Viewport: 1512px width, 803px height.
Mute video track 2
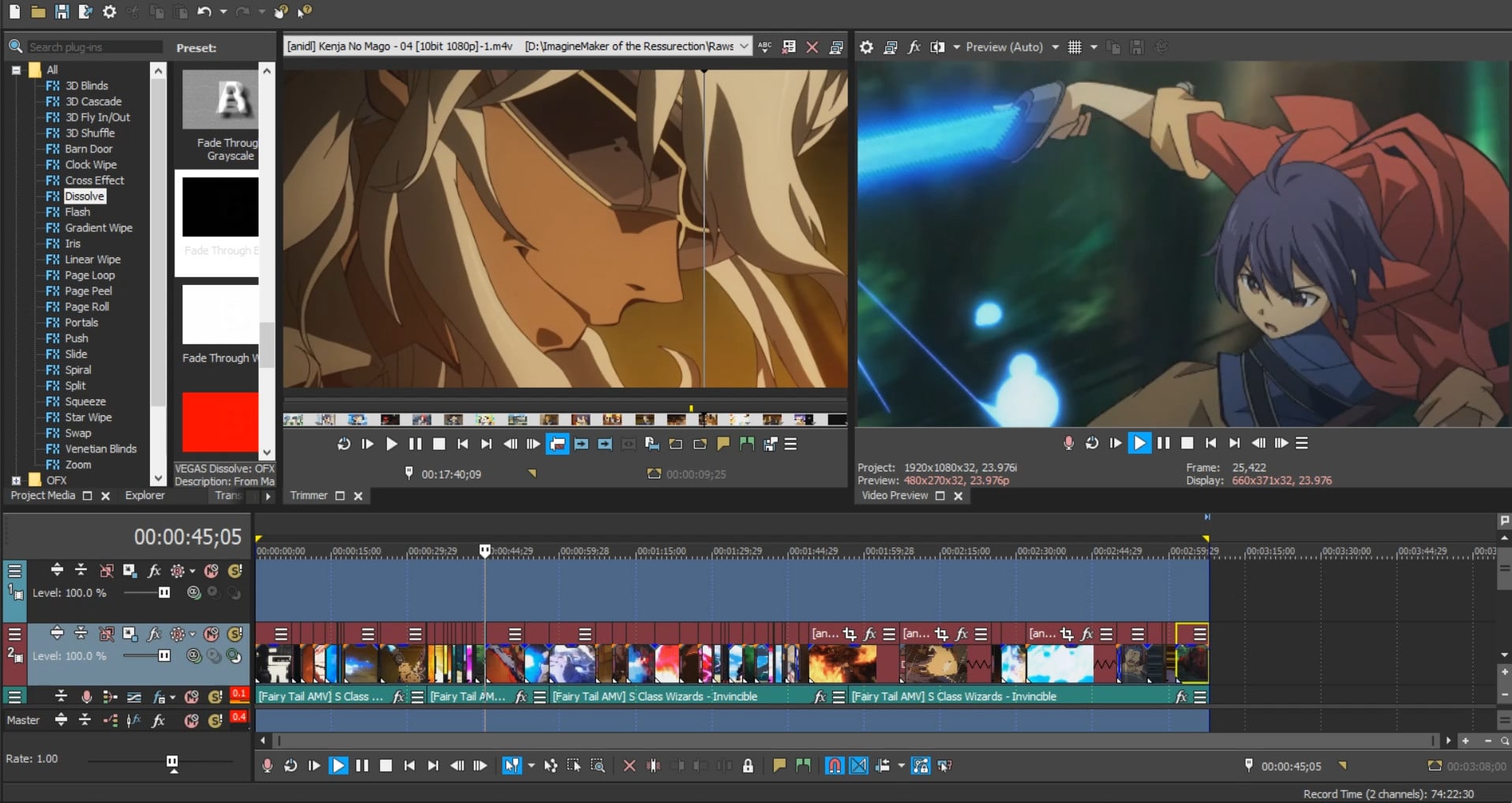pos(212,633)
